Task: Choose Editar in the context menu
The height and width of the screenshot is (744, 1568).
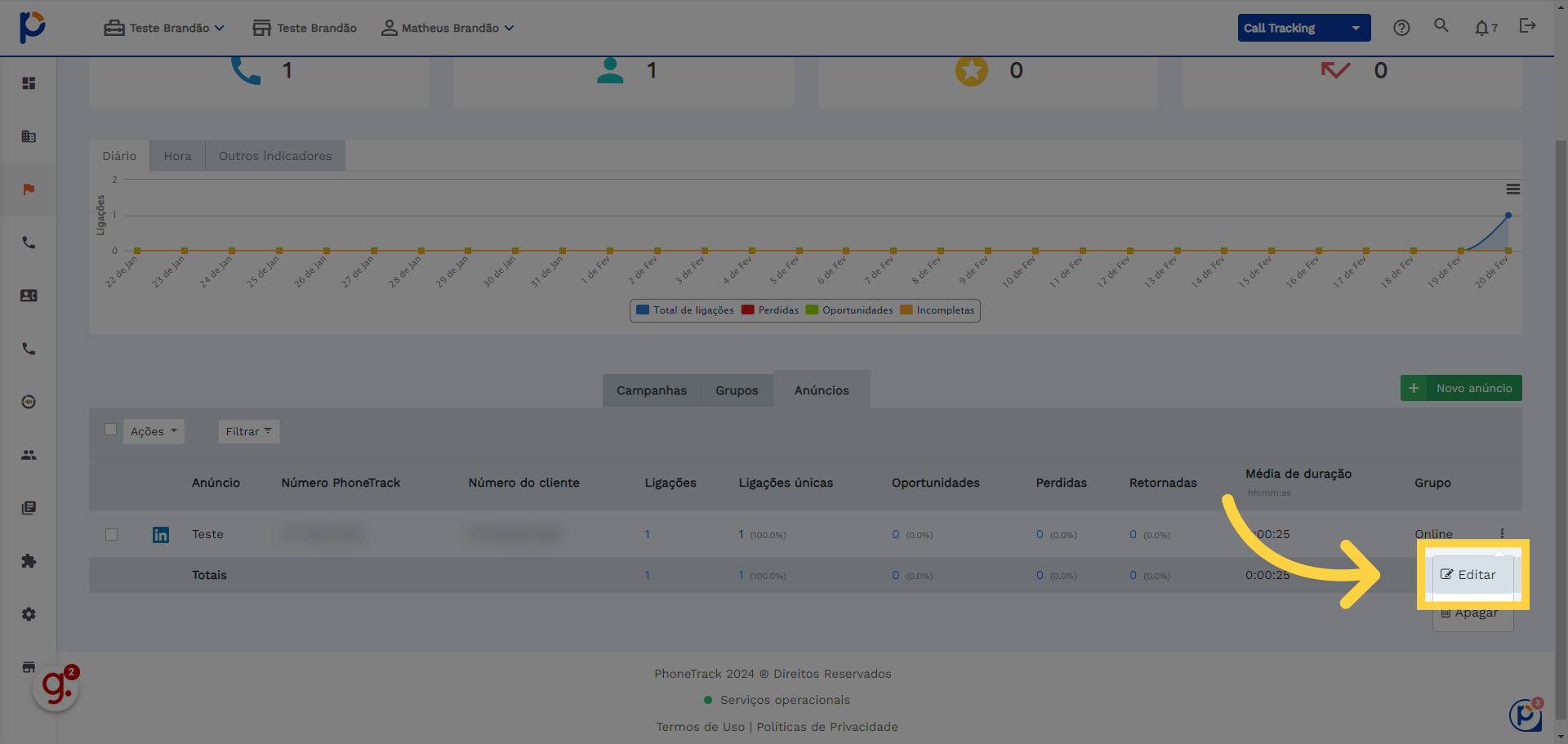Action: click(x=1472, y=575)
